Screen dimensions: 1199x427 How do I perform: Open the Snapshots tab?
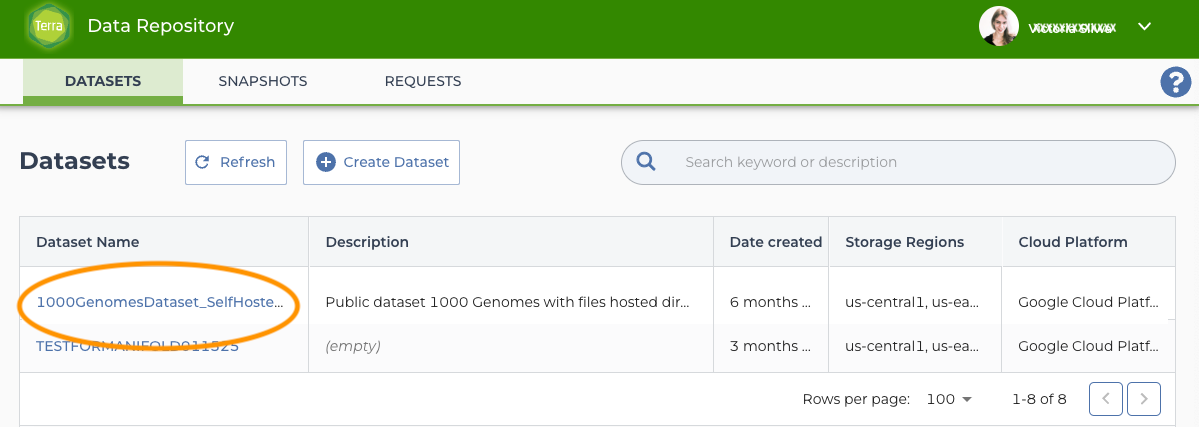click(263, 81)
